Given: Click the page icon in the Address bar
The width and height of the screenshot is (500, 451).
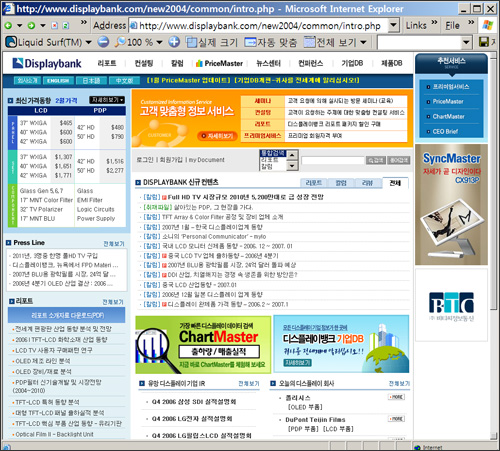Looking at the screenshot, I should point(134,25).
